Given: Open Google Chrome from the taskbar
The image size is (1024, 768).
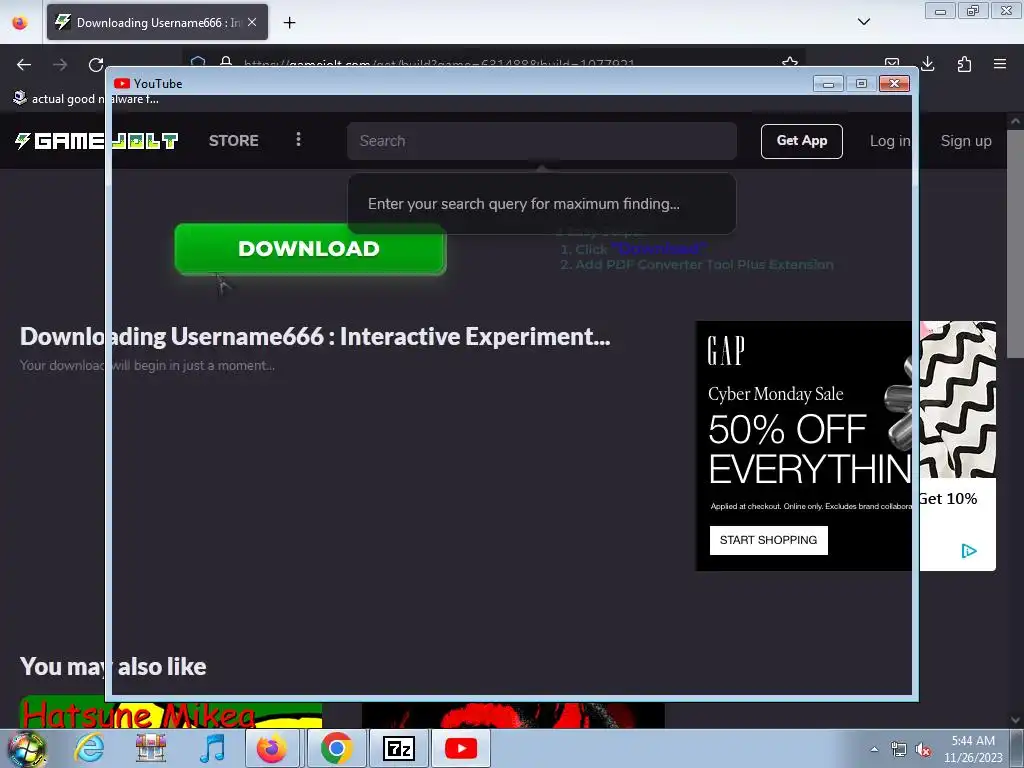Looking at the screenshot, I should click(x=336, y=748).
